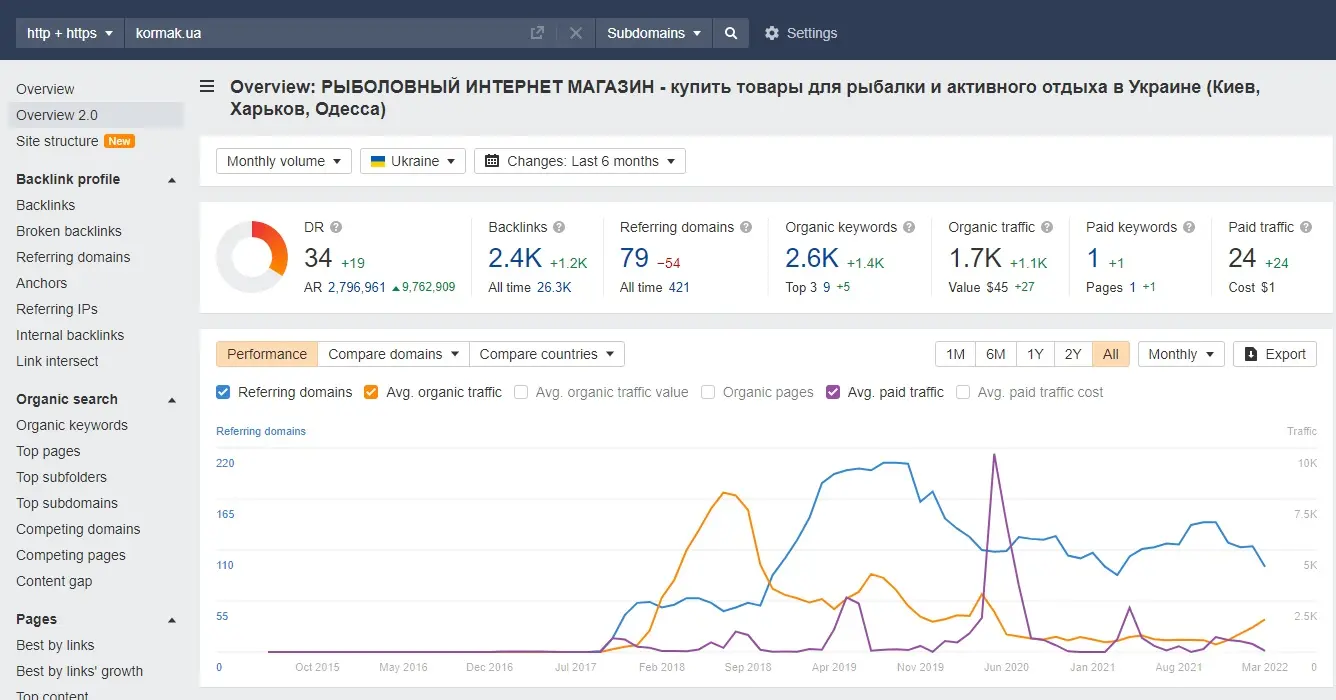Toggle the hamburger sidebar menu icon
The width and height of the screenshot is (1336, 700).
[x=207, y=87]
